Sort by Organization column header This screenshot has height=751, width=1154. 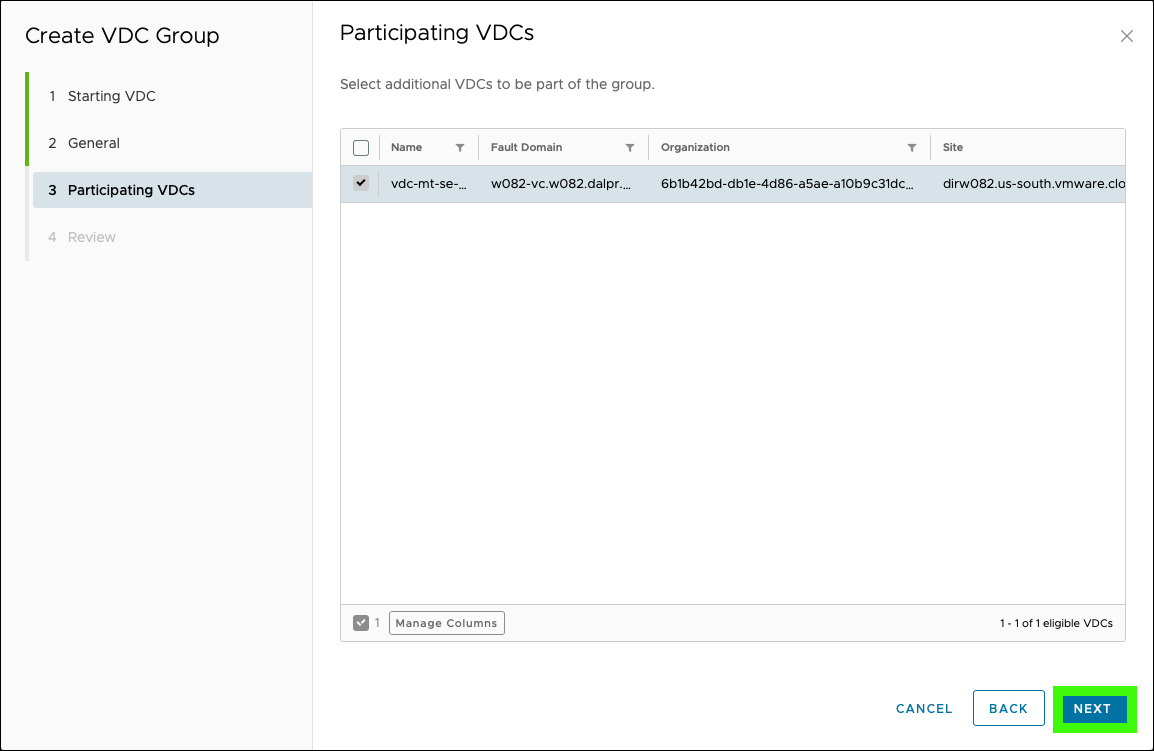pyautogui.click(x=695, y=147)
